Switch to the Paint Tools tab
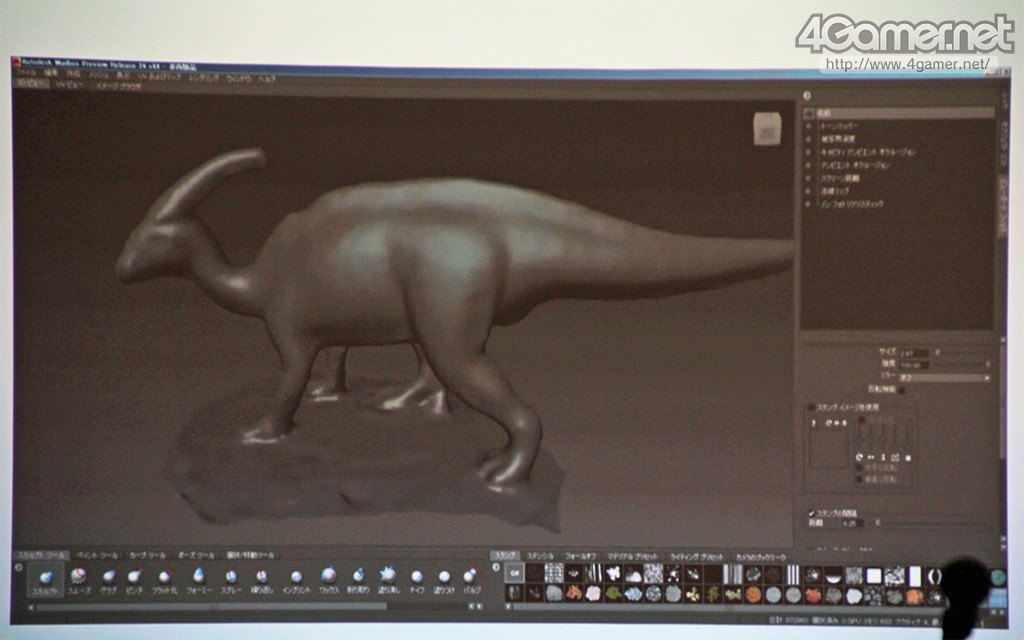The image size is (1024, 640). point(95,555)
